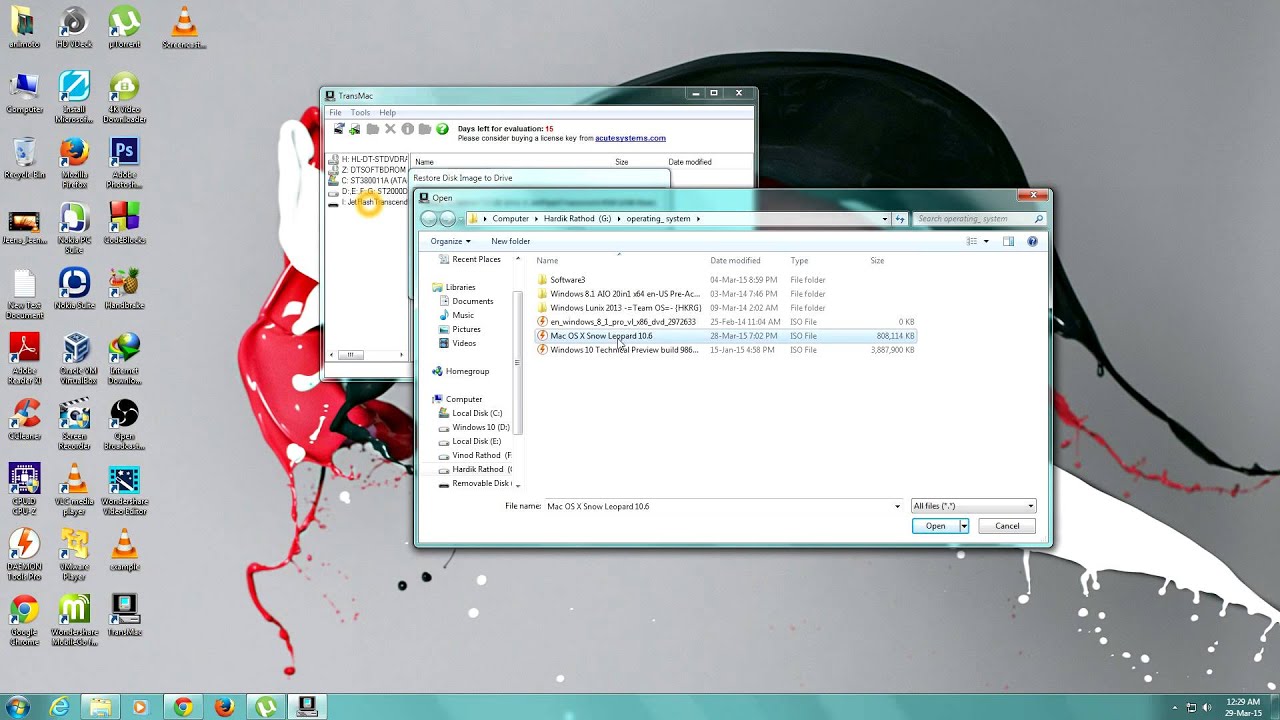The image size is (1280, 720).
Task: Expand the File name history dropdown
Action: (897, 506)
